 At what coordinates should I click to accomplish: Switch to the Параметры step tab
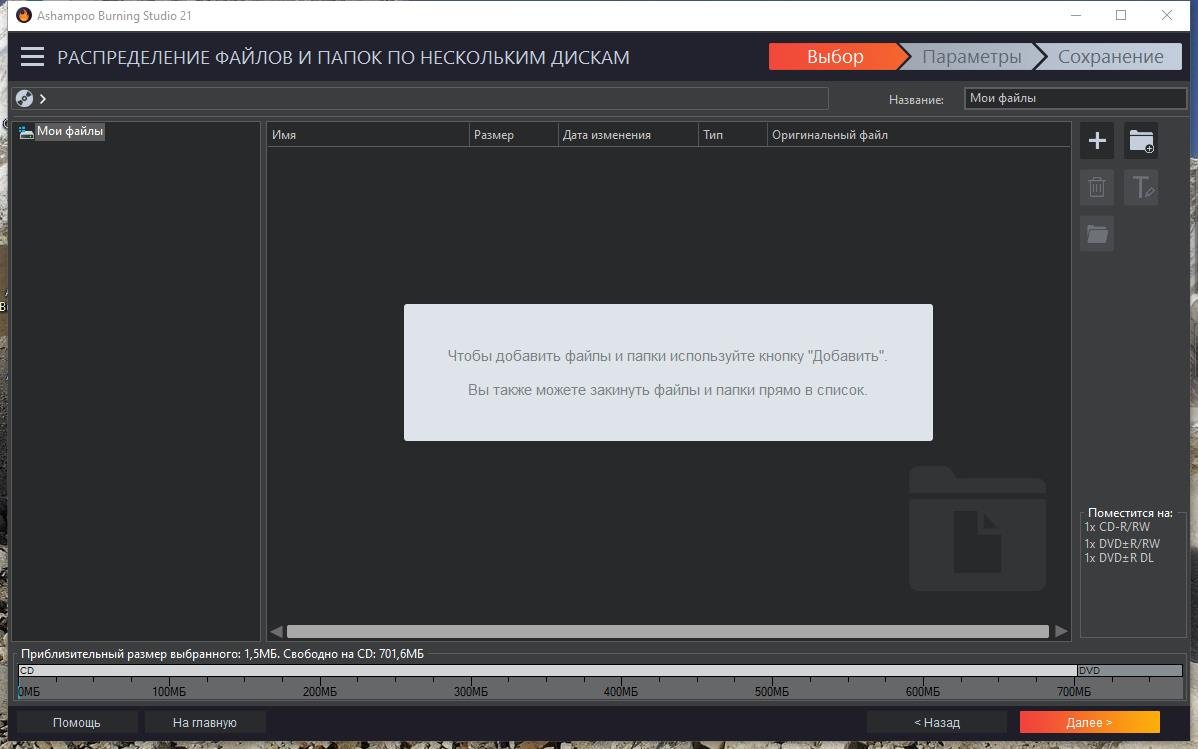pos(971,57)
